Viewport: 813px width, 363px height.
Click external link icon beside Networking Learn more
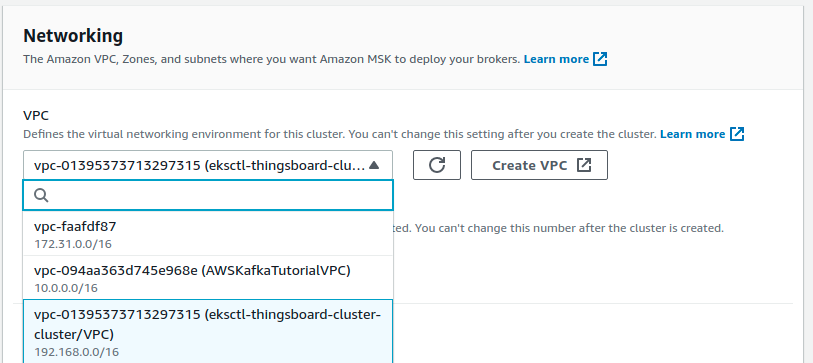pos(600,59)
